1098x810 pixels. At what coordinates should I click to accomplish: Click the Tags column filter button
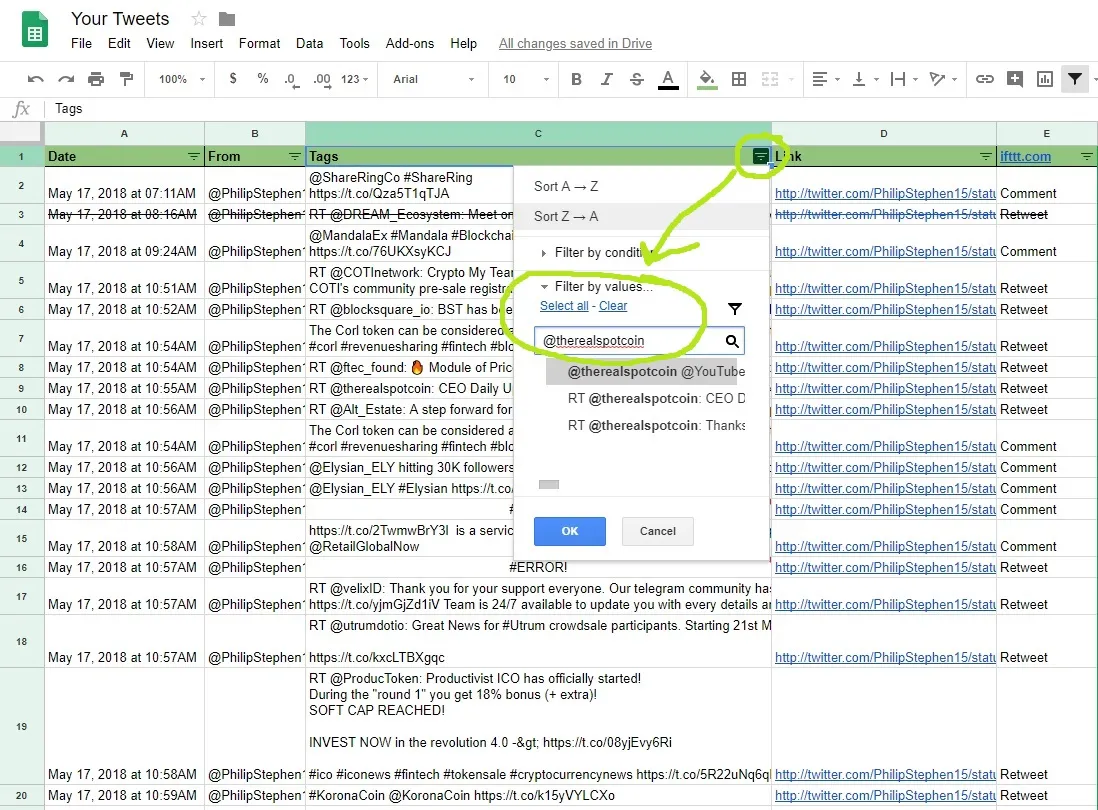(x=760, y=156)
